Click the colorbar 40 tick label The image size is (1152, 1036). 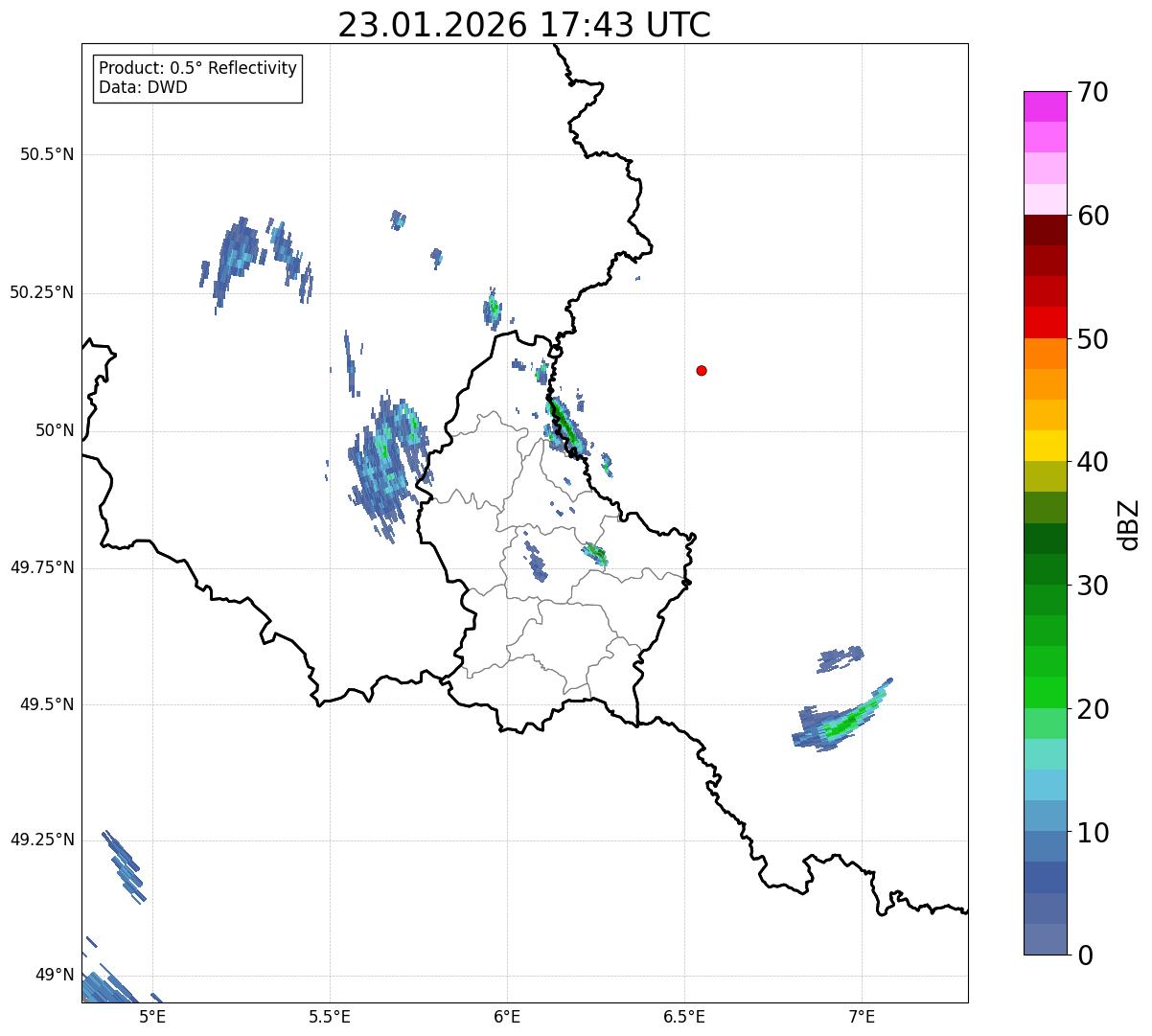point(1093,462)
